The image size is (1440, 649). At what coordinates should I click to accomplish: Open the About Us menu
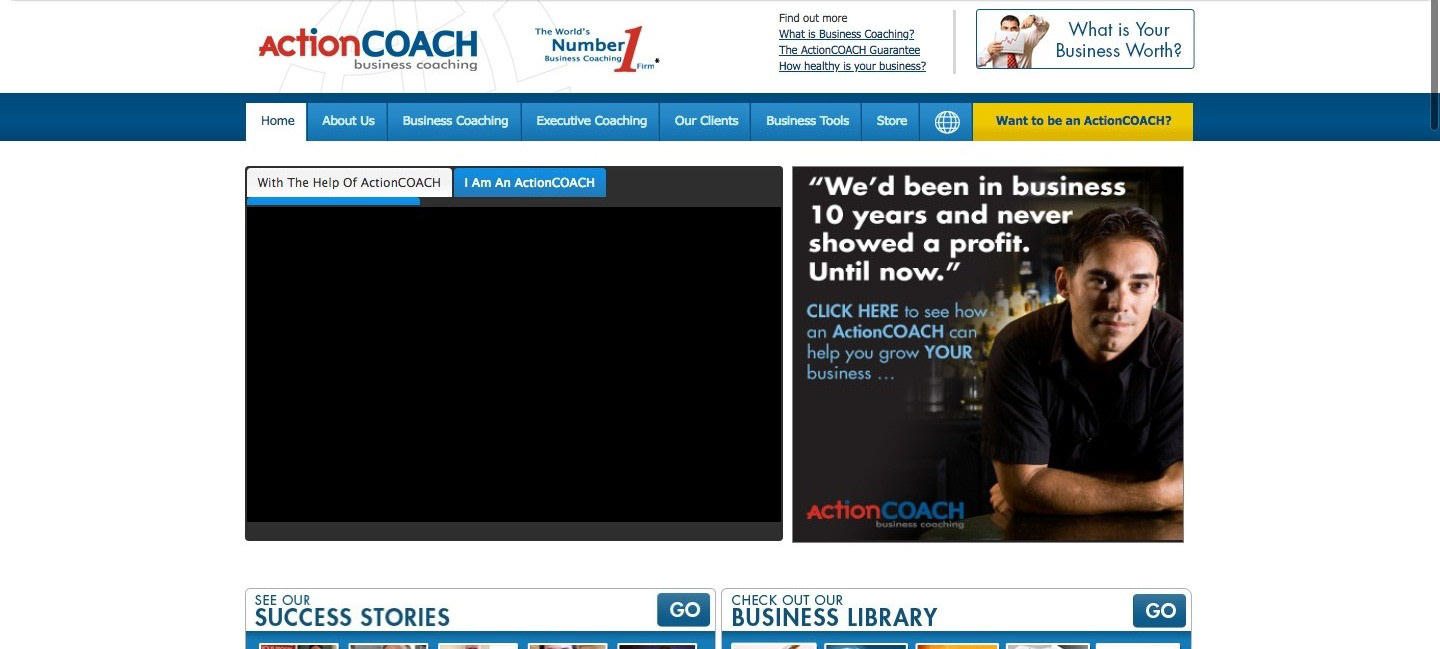348,121
